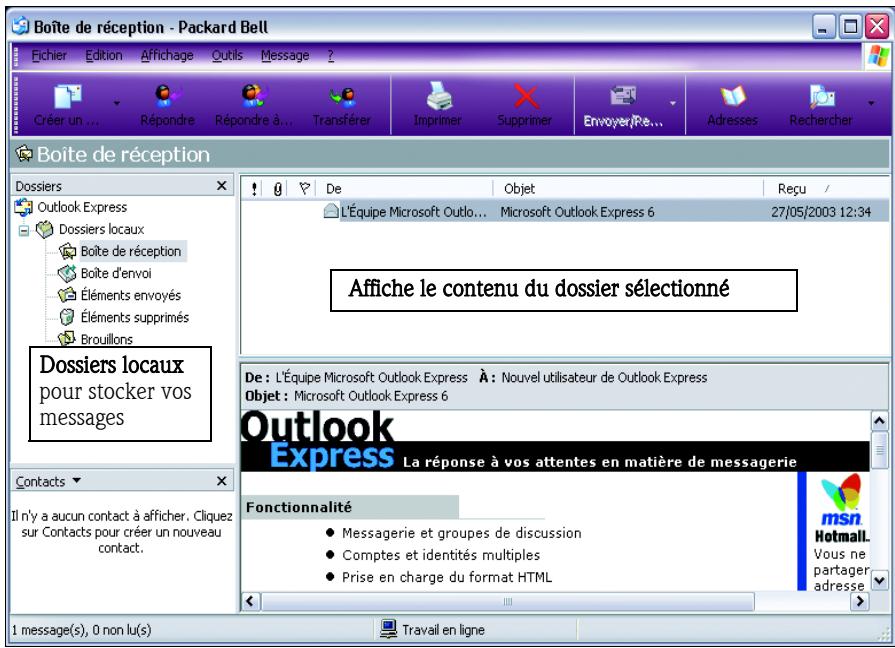895x648 pixels.
Task: Click the Supprimer red X icon
Action: 526,96
